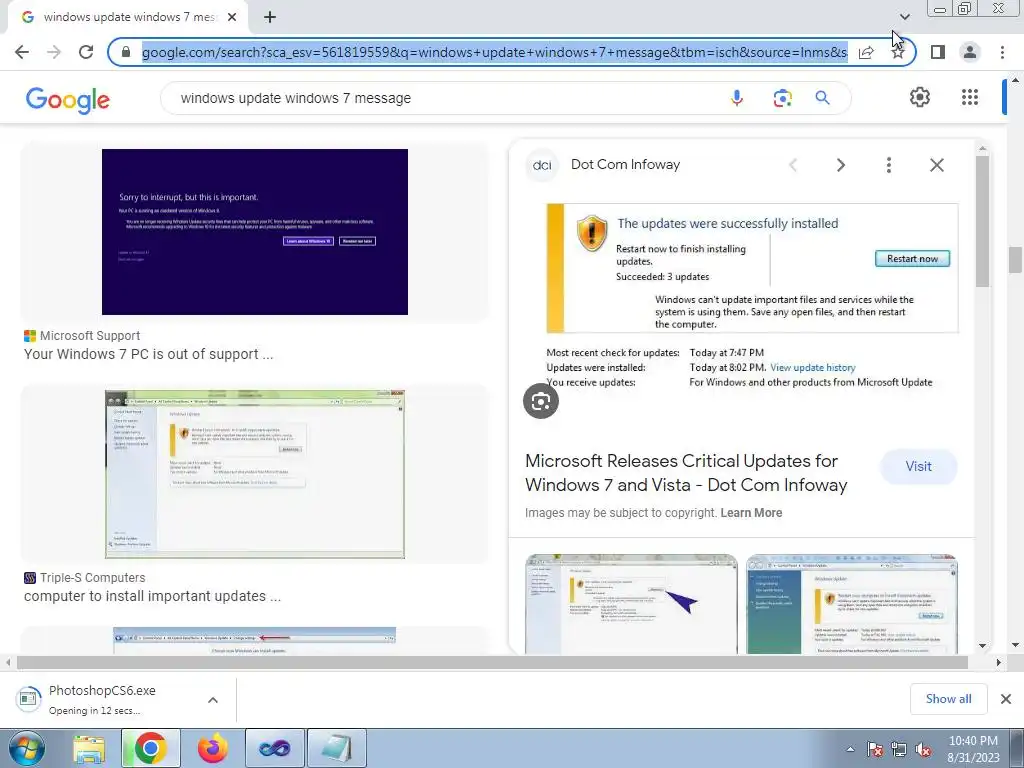Open the partly visible Change settings thumbnail
Screen dimensions: 1024x768
point(255,641)
